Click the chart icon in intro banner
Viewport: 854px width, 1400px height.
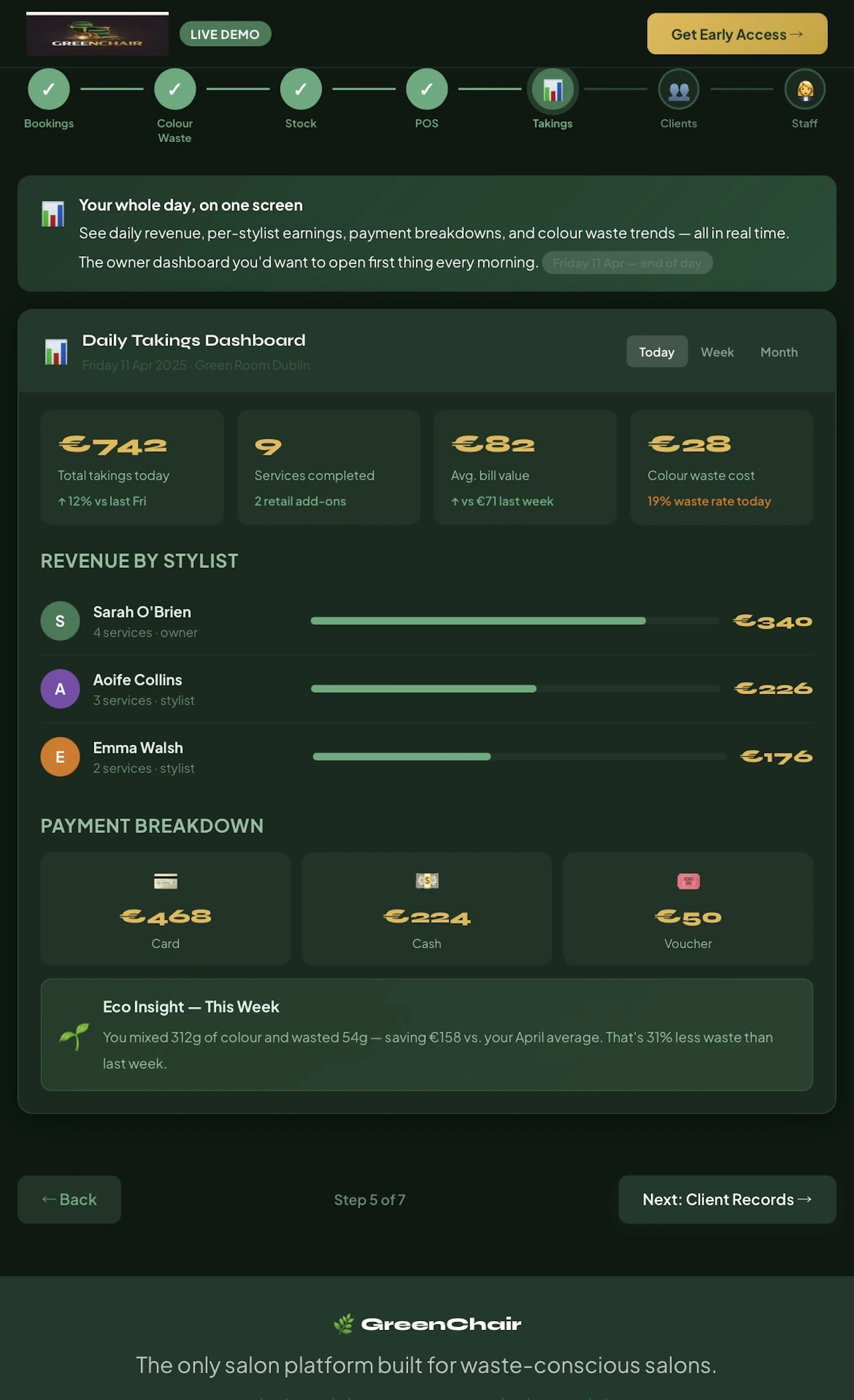tap(53, 214)
